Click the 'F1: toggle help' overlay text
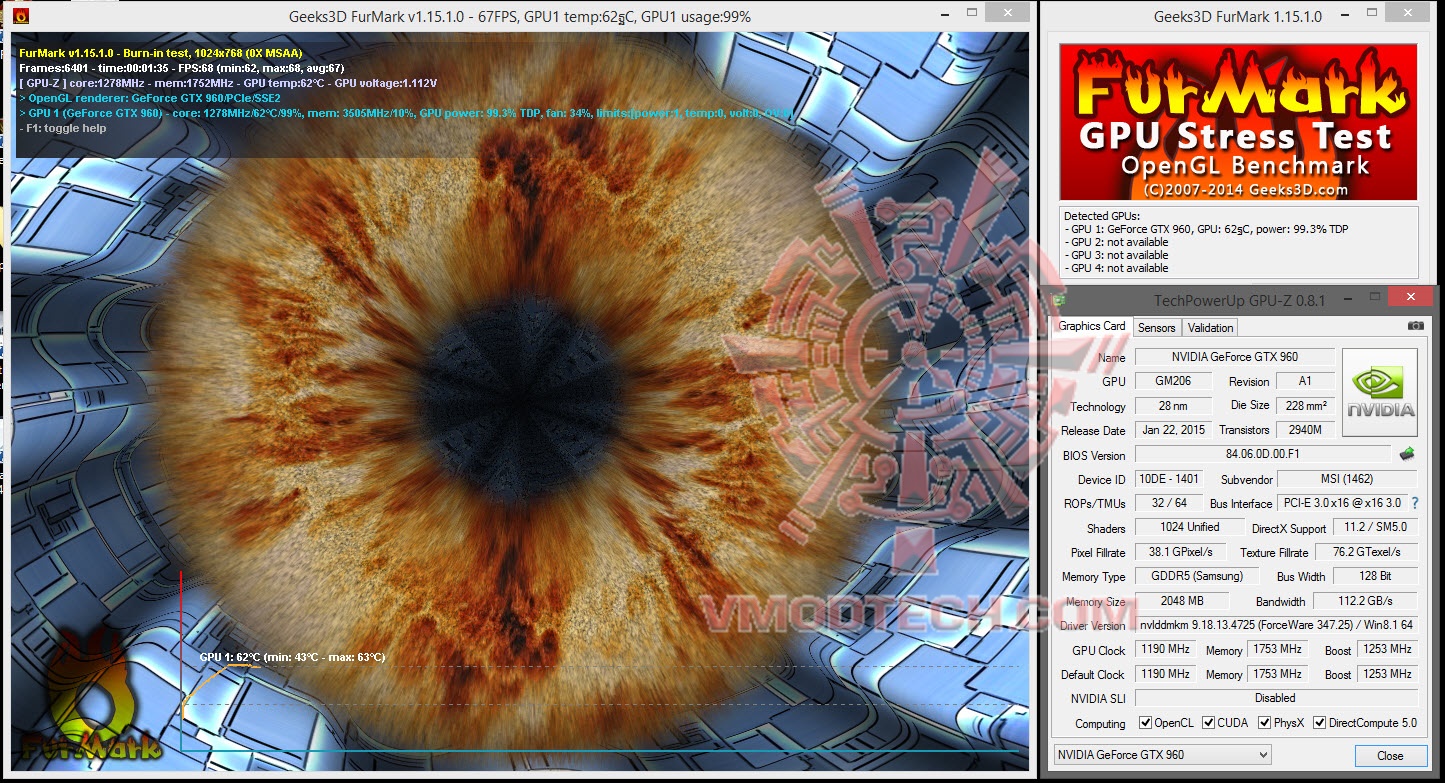The width and height of the screenshot is (1445, 783). tap(62, 128)
